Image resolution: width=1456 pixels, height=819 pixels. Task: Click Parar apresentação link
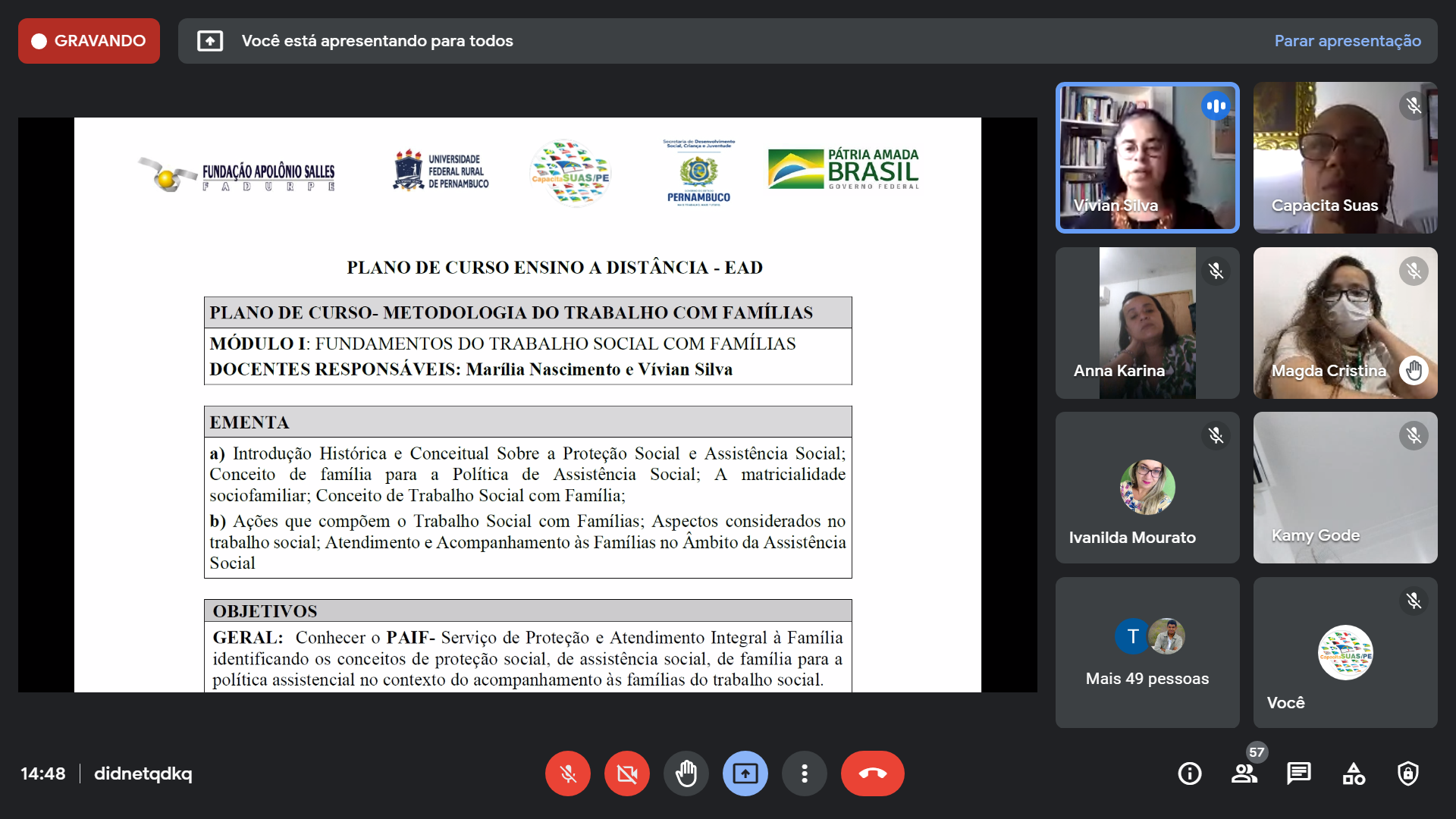click(x=1348, y=41)
